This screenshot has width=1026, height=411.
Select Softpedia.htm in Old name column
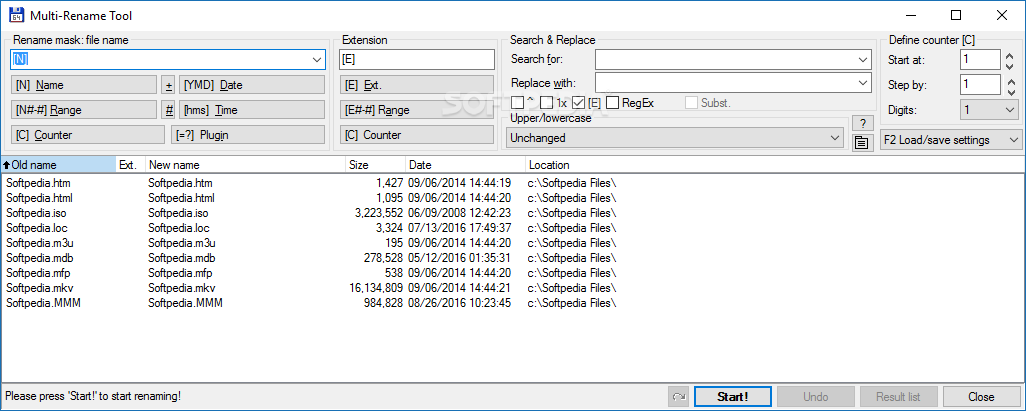click(38, 183)
